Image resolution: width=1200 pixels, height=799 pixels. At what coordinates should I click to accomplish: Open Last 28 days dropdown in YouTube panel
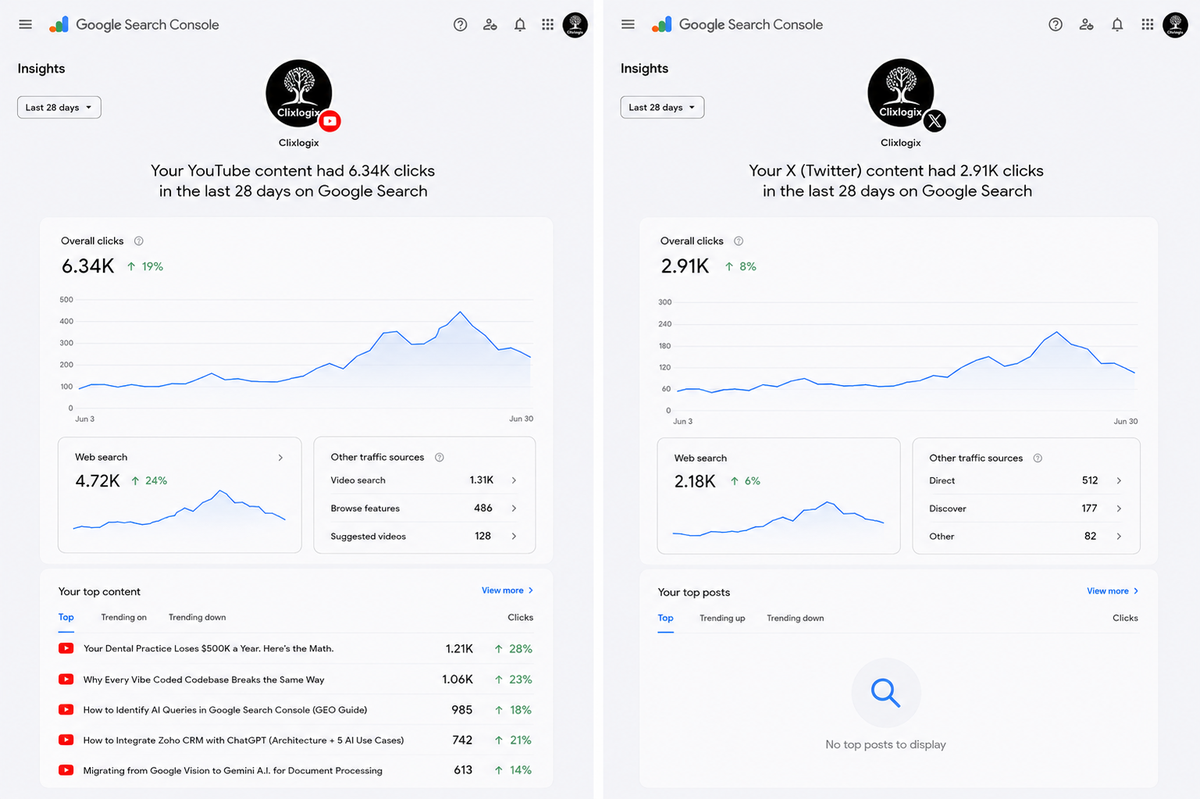point(59,107)
